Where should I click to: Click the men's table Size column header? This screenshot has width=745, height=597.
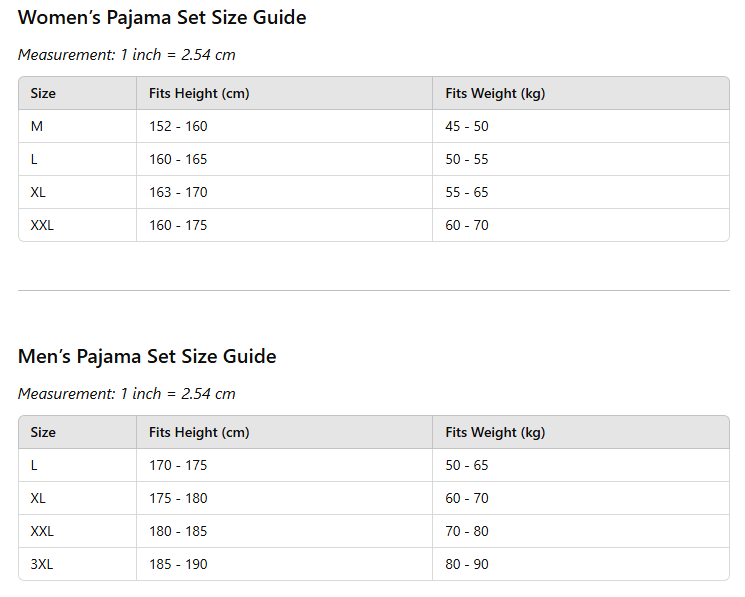pyautogui.click(x=43, y=433)
